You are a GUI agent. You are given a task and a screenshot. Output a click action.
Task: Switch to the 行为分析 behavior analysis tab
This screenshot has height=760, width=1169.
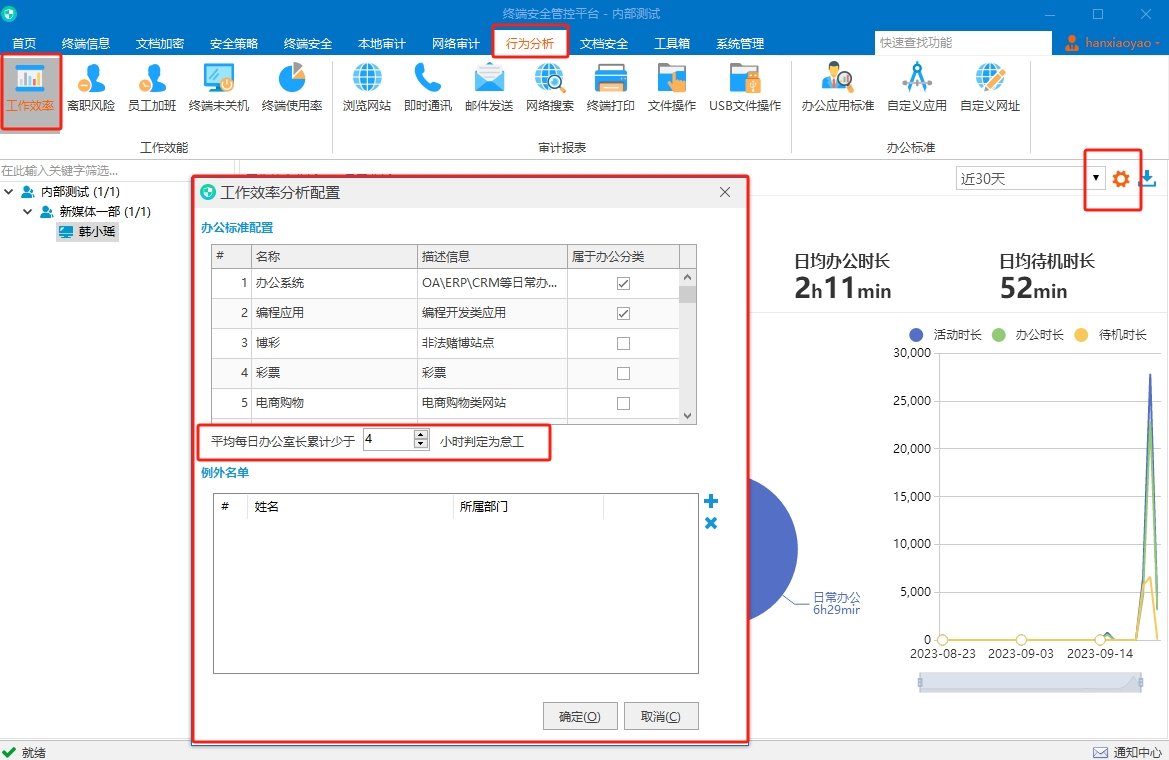click(529, 43)
